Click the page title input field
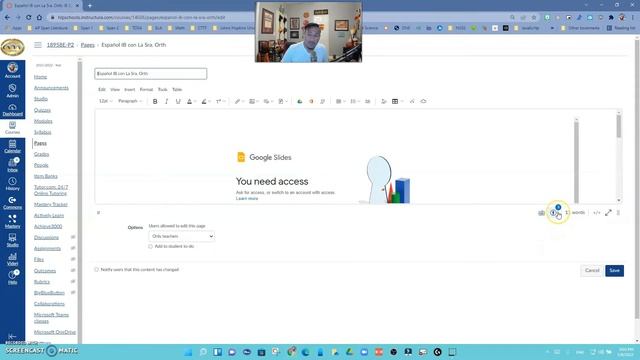This screenshot has width=640, height=360. click(x=151, y=74)
